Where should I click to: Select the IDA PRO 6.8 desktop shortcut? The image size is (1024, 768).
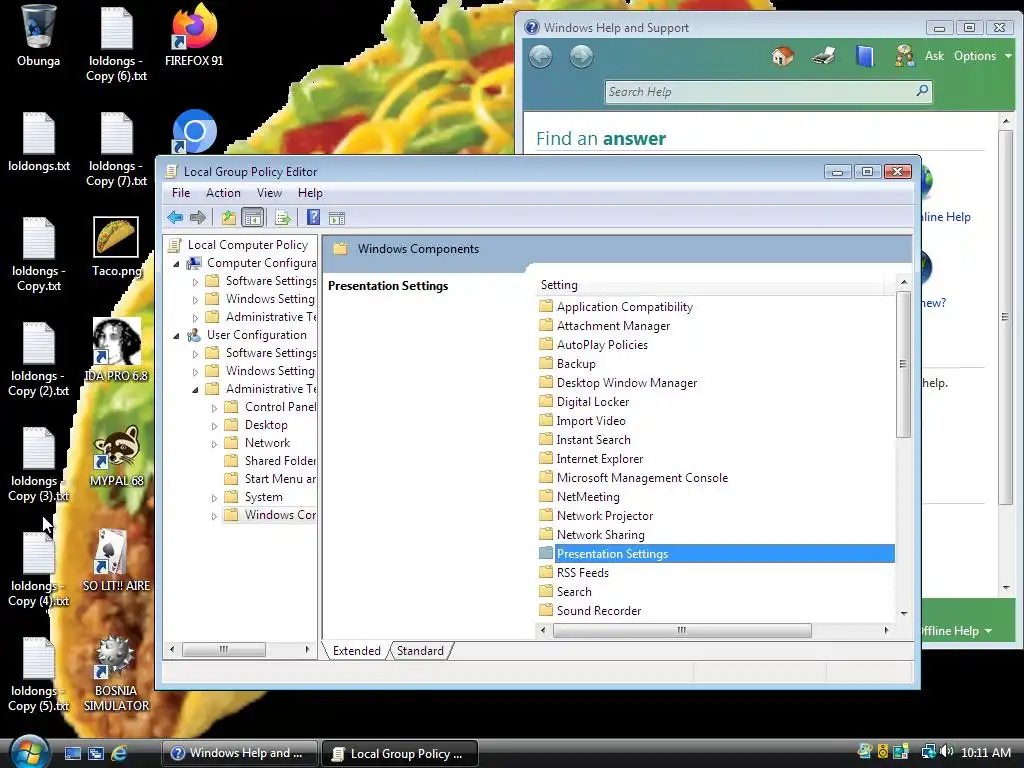116,351
